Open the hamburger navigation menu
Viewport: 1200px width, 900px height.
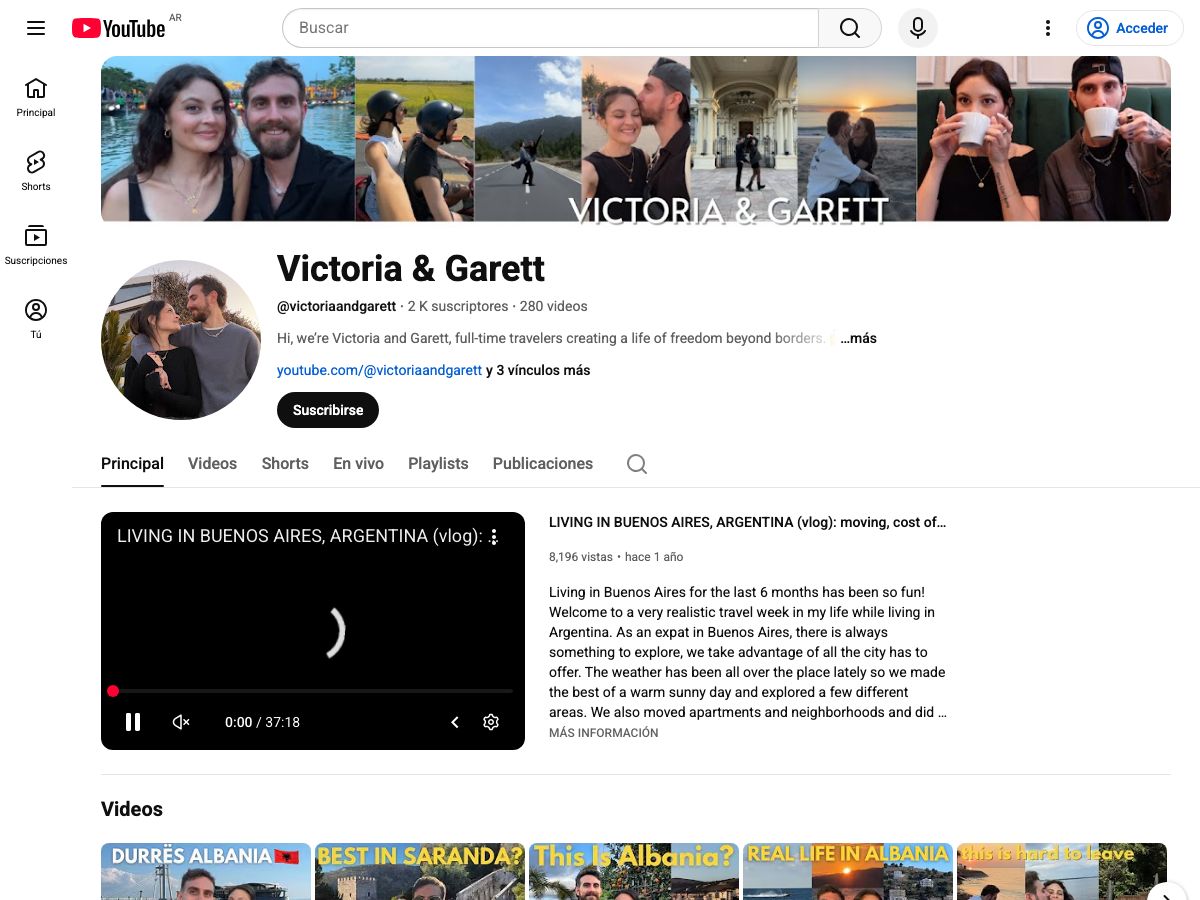tap(36, 28)
